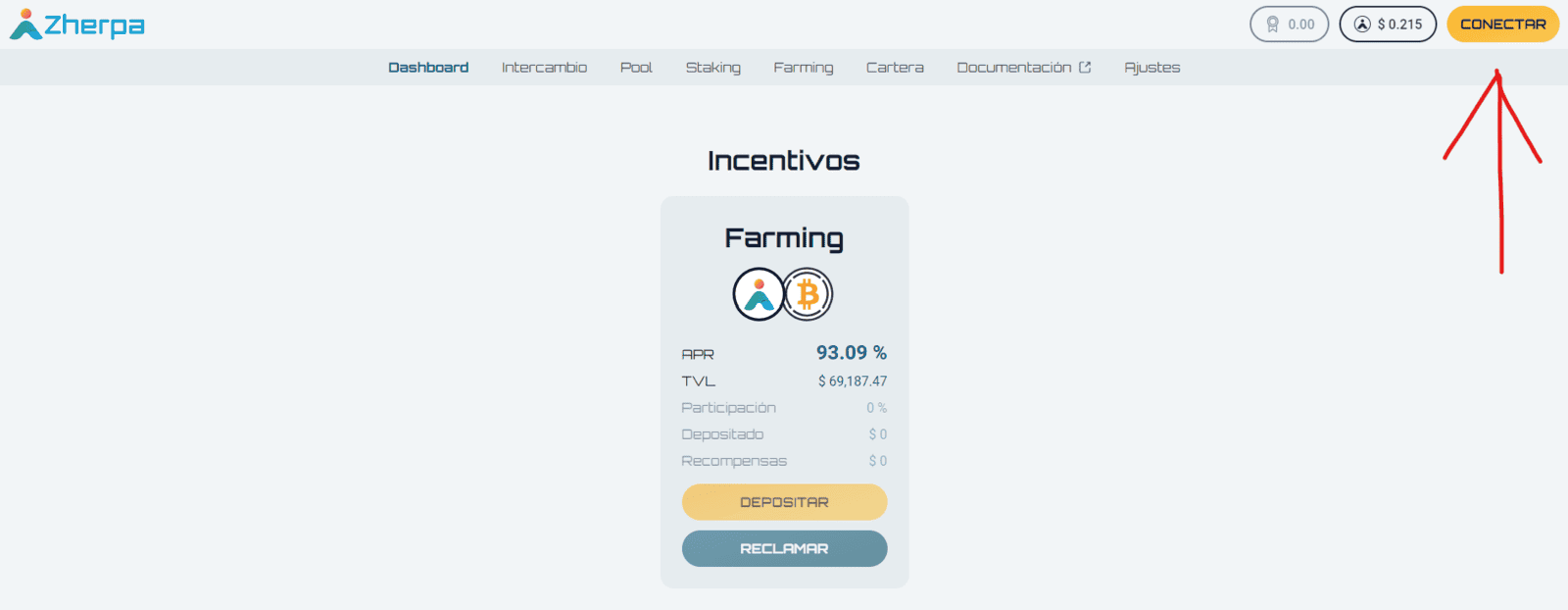1568x610 pixels.
Task: Go to Ajustes settings
Action: coord(1151,68)
